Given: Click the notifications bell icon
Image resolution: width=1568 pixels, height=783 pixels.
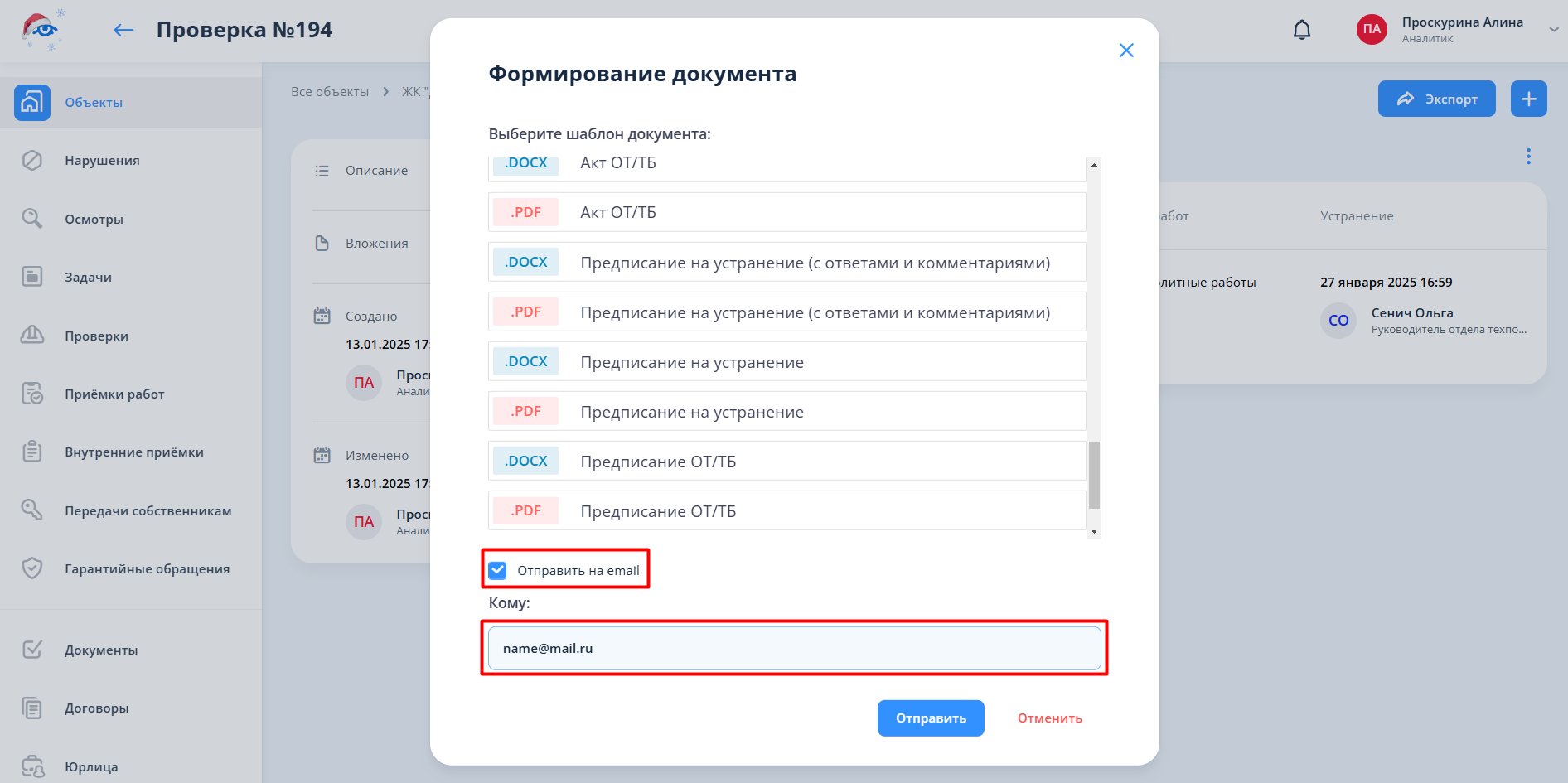Looking at the screenshot, I should point(1302,31).
